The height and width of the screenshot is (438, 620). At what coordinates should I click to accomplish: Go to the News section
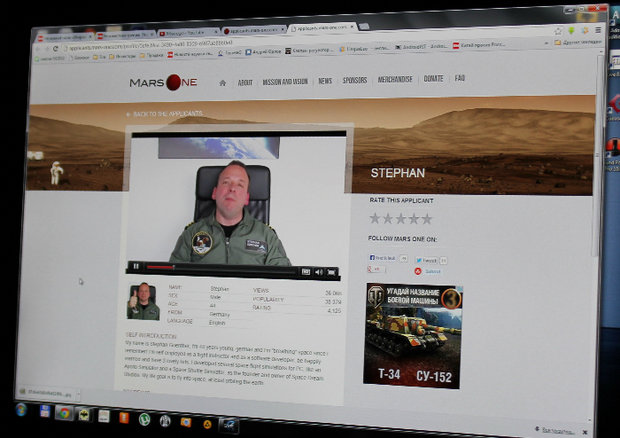[325, 80]
